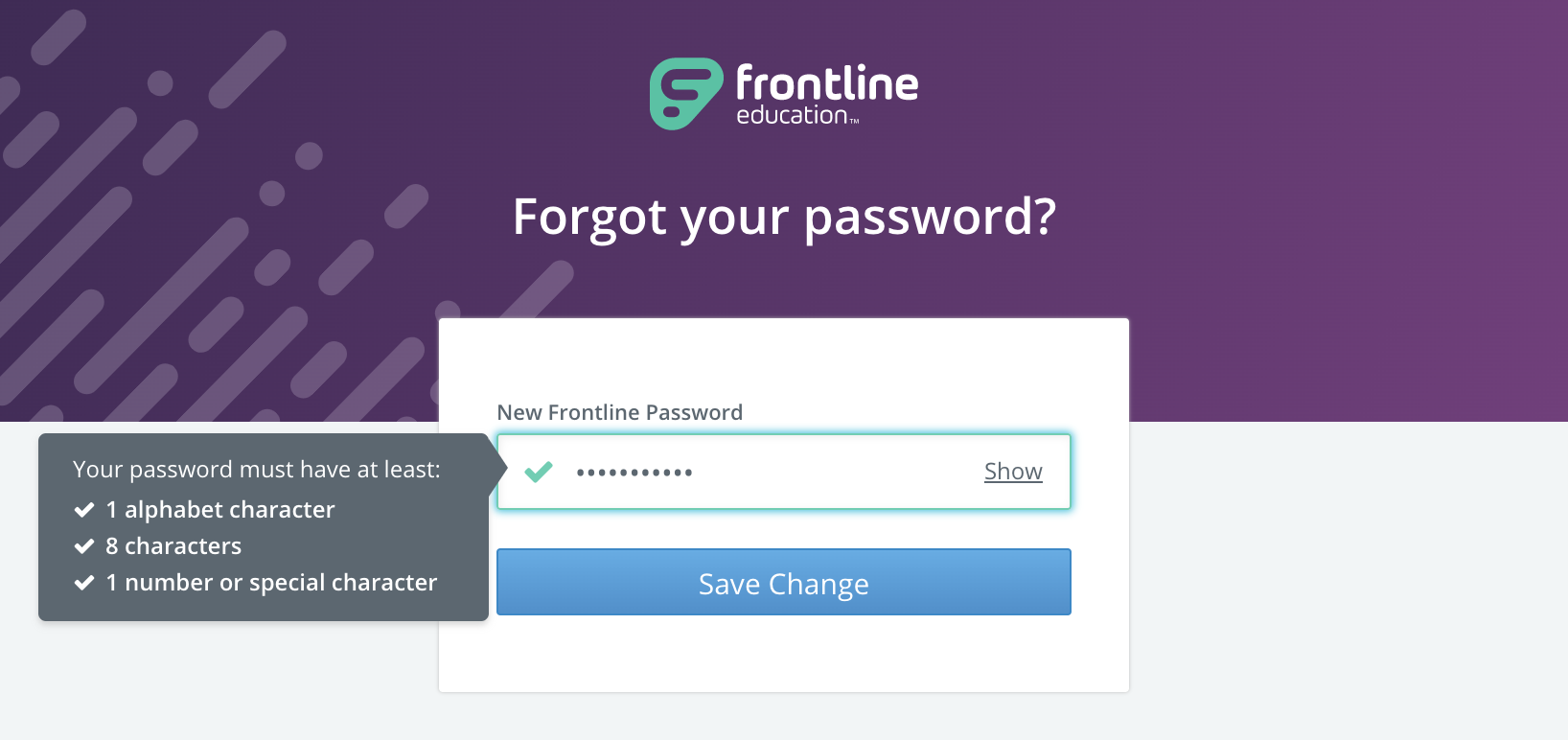Click the 'Your password must have at least:' text
Viewport: 1568px width, 740px height.
[x=257, y=470]
